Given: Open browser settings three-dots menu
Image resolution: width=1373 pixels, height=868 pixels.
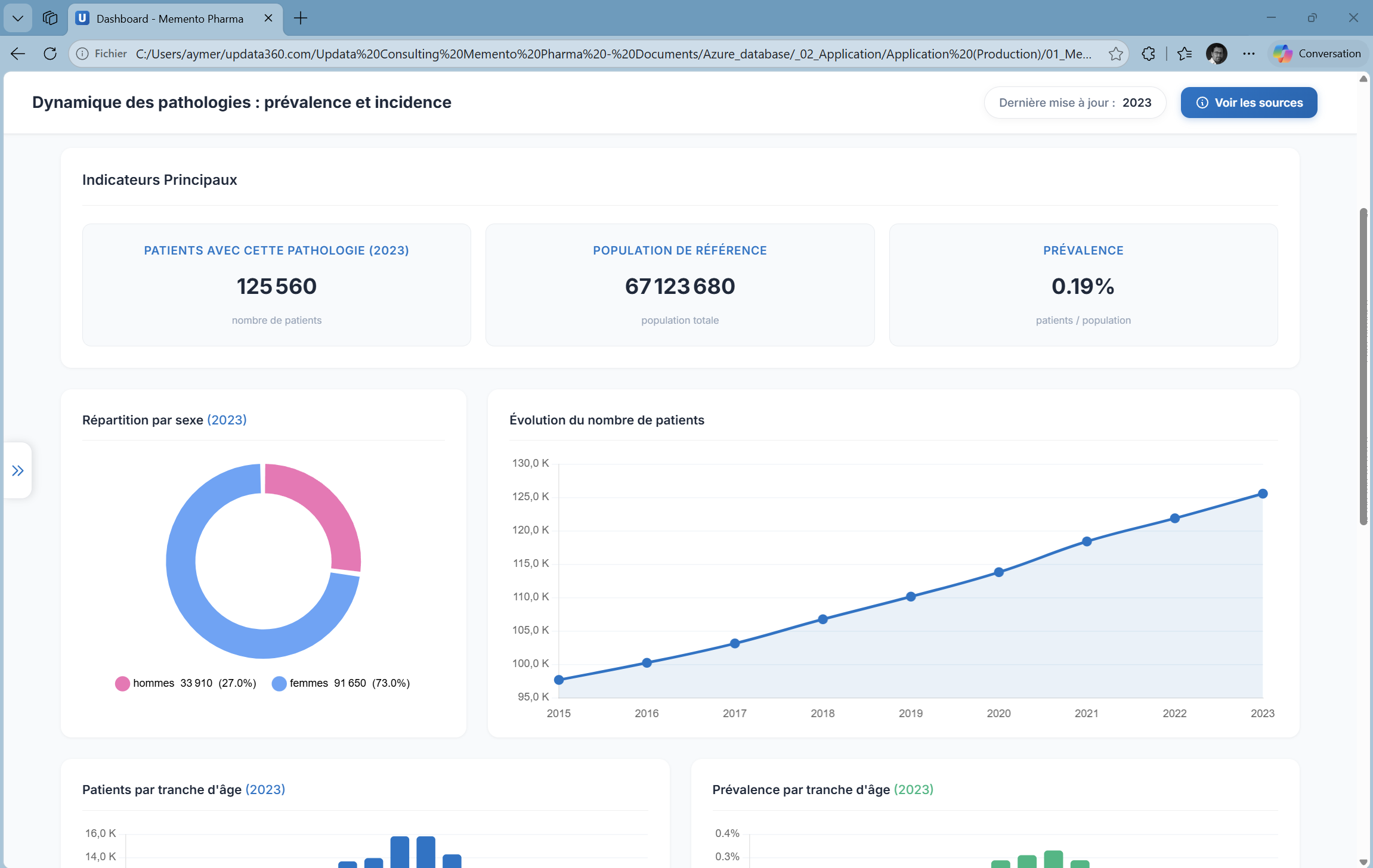Looking at the screenshot, I should pos(1248,54).
